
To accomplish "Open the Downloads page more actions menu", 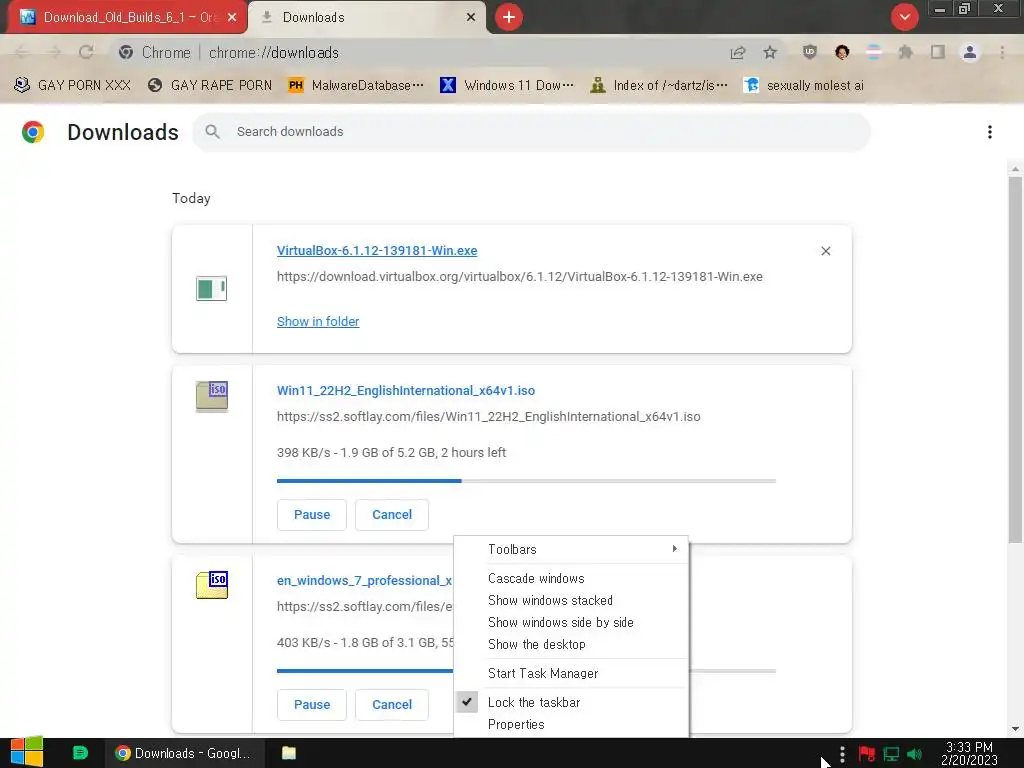I will click(990, 132).
